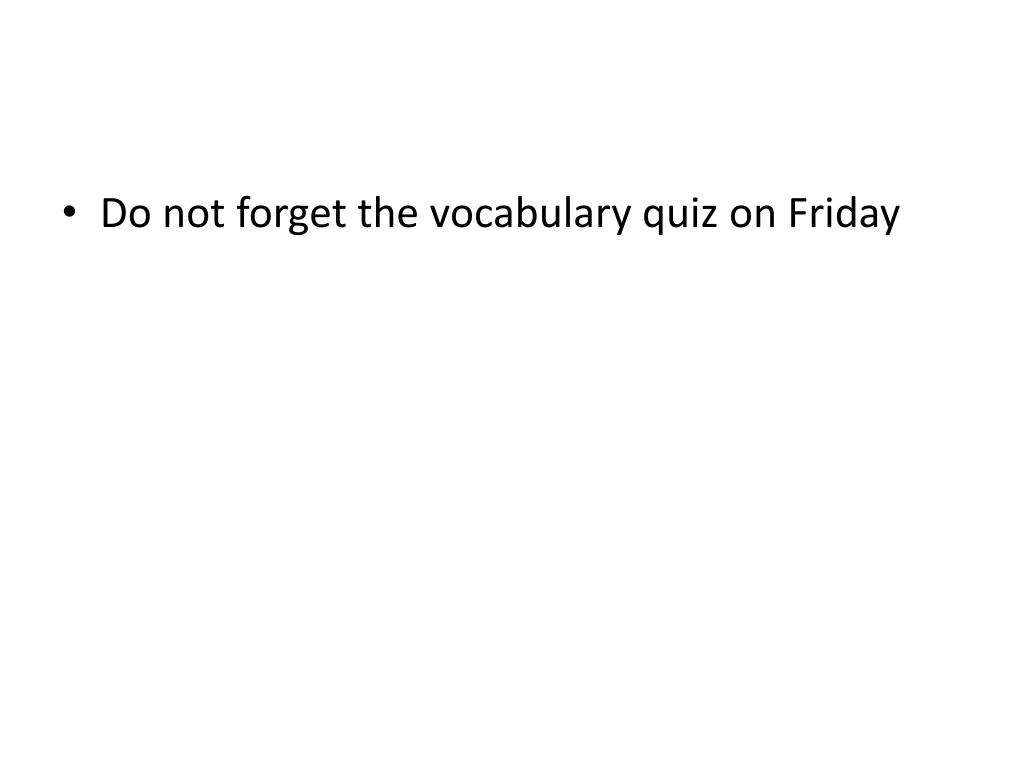
Task: Click the word "not" in the sentence
Action: [x=194, y=214]
